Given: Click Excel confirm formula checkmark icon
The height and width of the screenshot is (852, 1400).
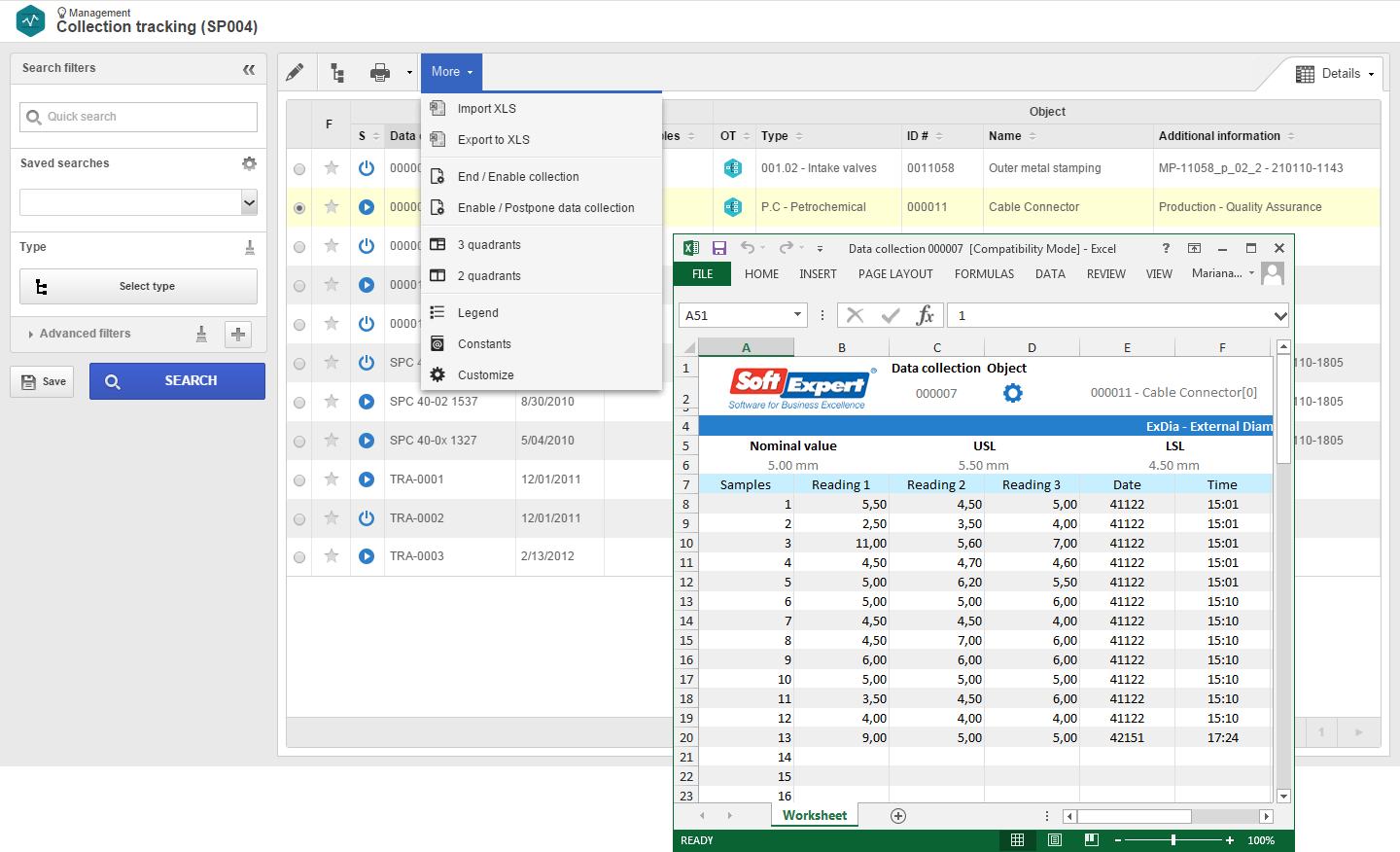Looking at the screenshot, I should click(891, 315).
